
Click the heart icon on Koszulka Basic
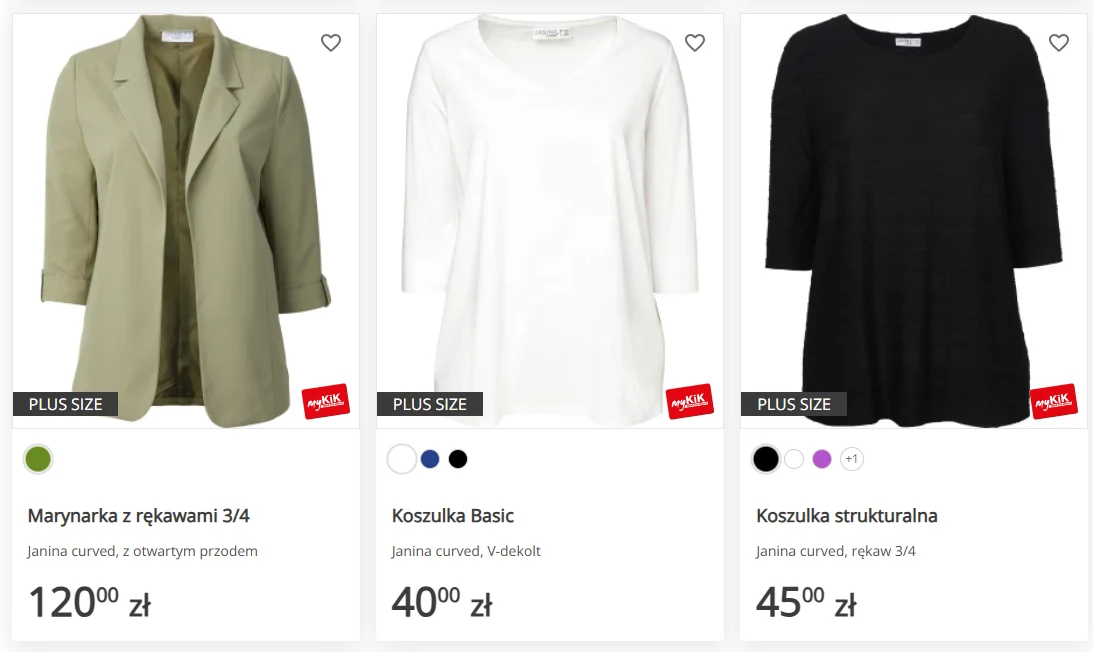pos(695,42)
